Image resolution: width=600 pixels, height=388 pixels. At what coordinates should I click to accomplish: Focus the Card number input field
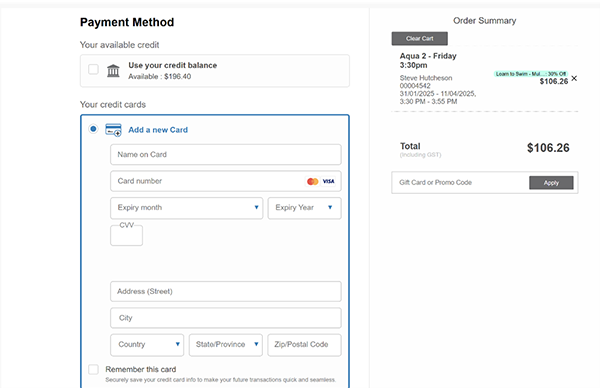(x=226, y=181)
